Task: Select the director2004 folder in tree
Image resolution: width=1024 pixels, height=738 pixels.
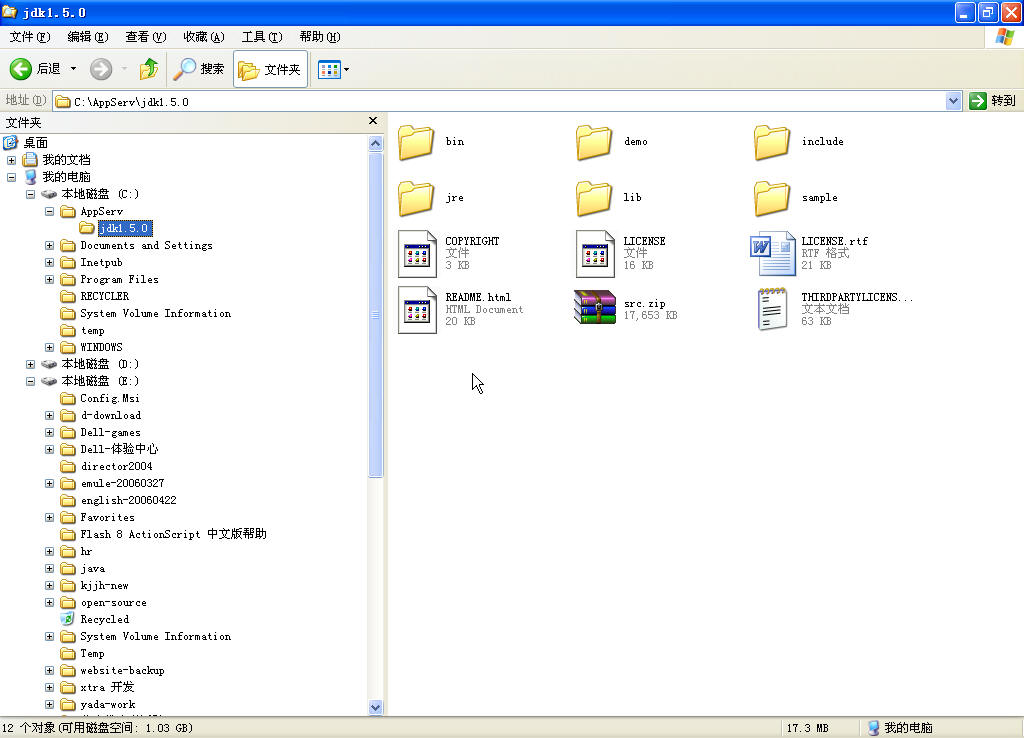Action: click(116, 466)
